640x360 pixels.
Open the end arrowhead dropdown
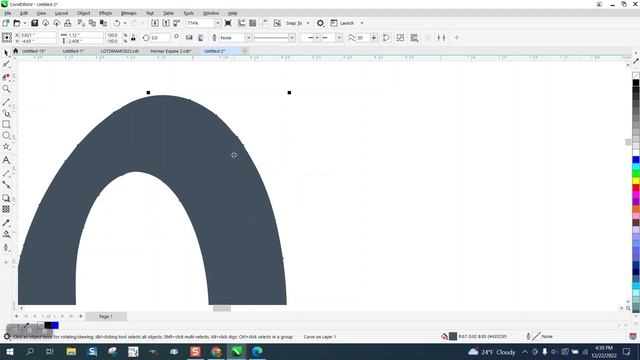pos(339,38)
